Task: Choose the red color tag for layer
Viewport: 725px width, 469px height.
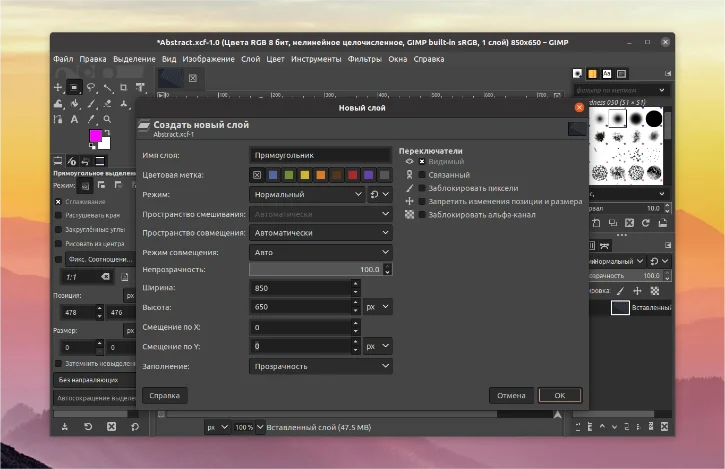Action: [352, 175]
